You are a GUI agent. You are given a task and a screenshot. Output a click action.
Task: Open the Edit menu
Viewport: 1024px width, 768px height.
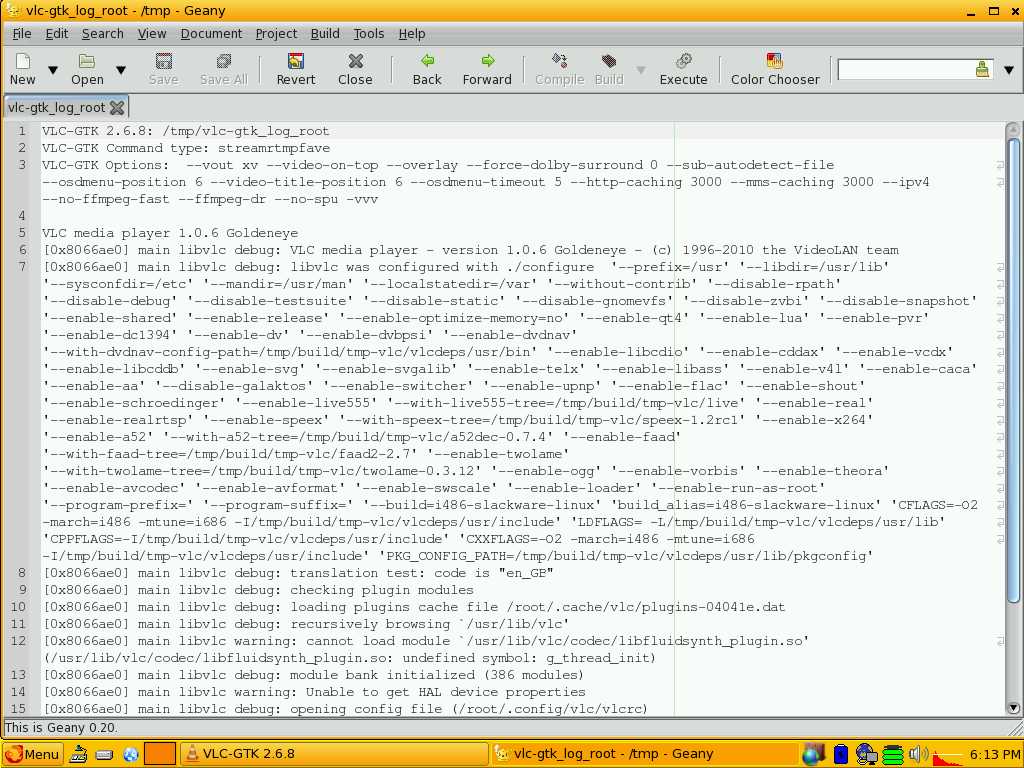[x=57, y=33]
